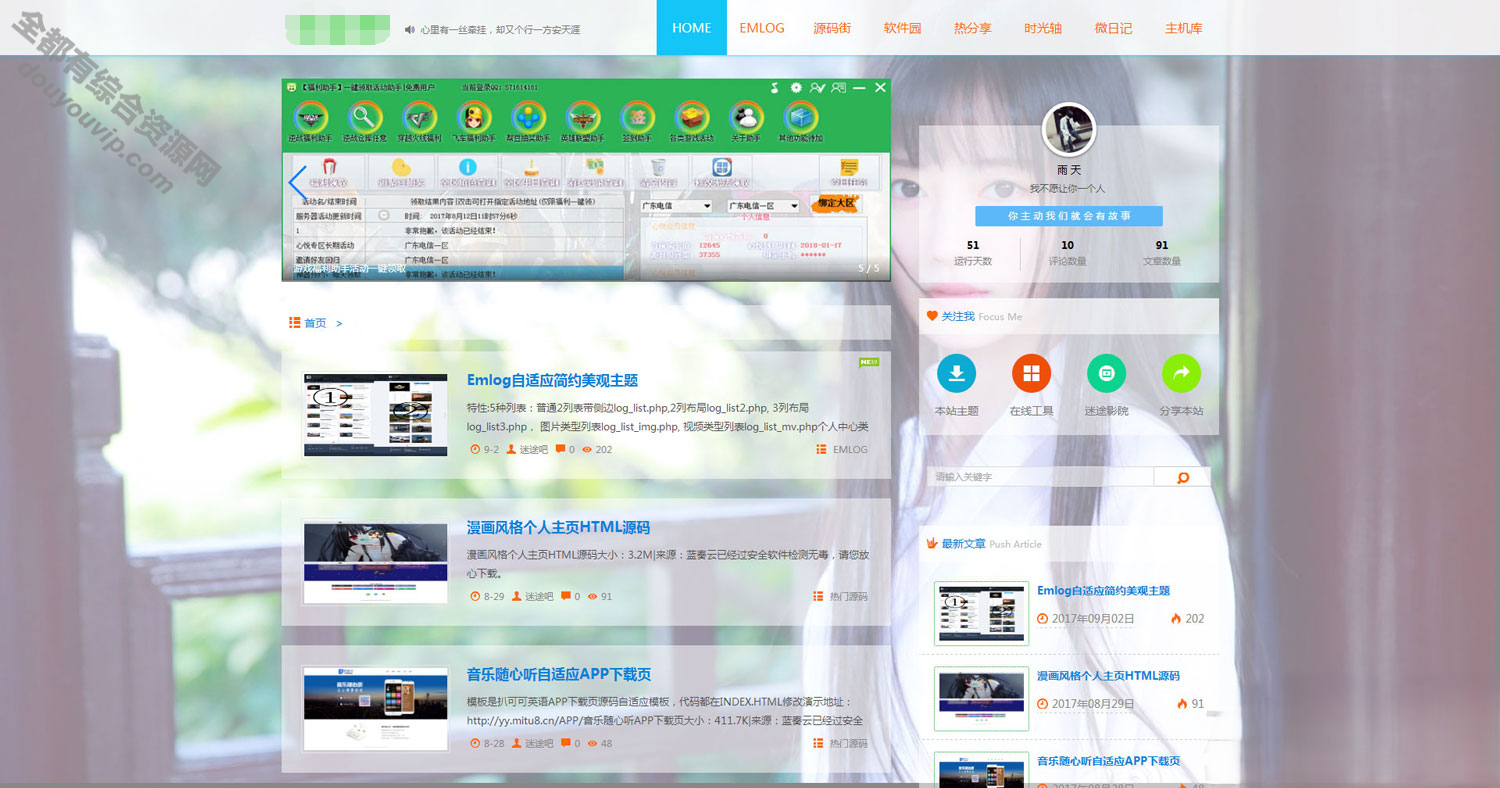This screenshot has width=1500, height=788.
Task: Open 本站主题 download icon
Action: pyautogui.click(x=956, y=373)
